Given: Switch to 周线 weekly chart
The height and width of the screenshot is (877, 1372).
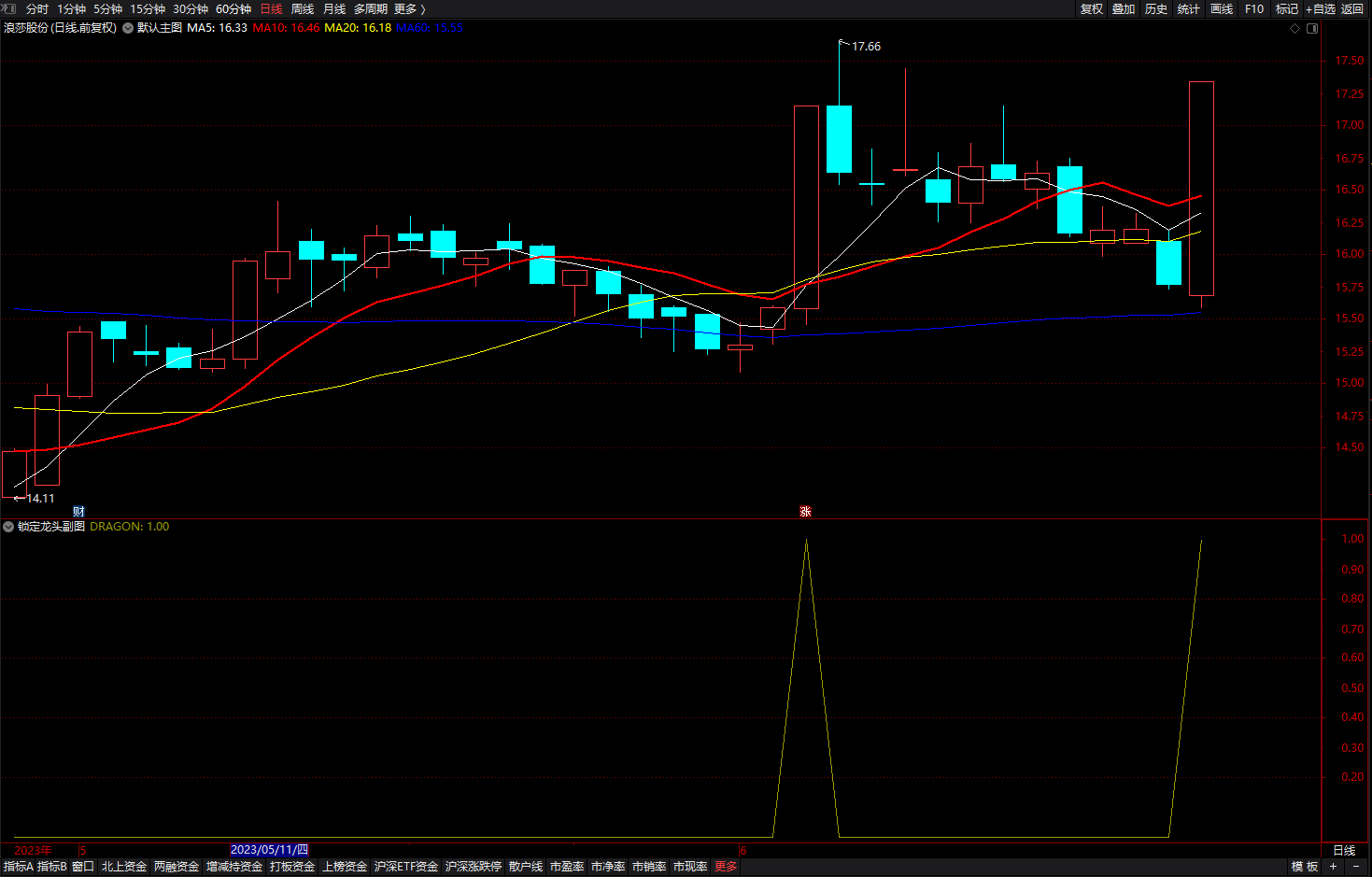Looking at the screenshot, I should point(303,8).
